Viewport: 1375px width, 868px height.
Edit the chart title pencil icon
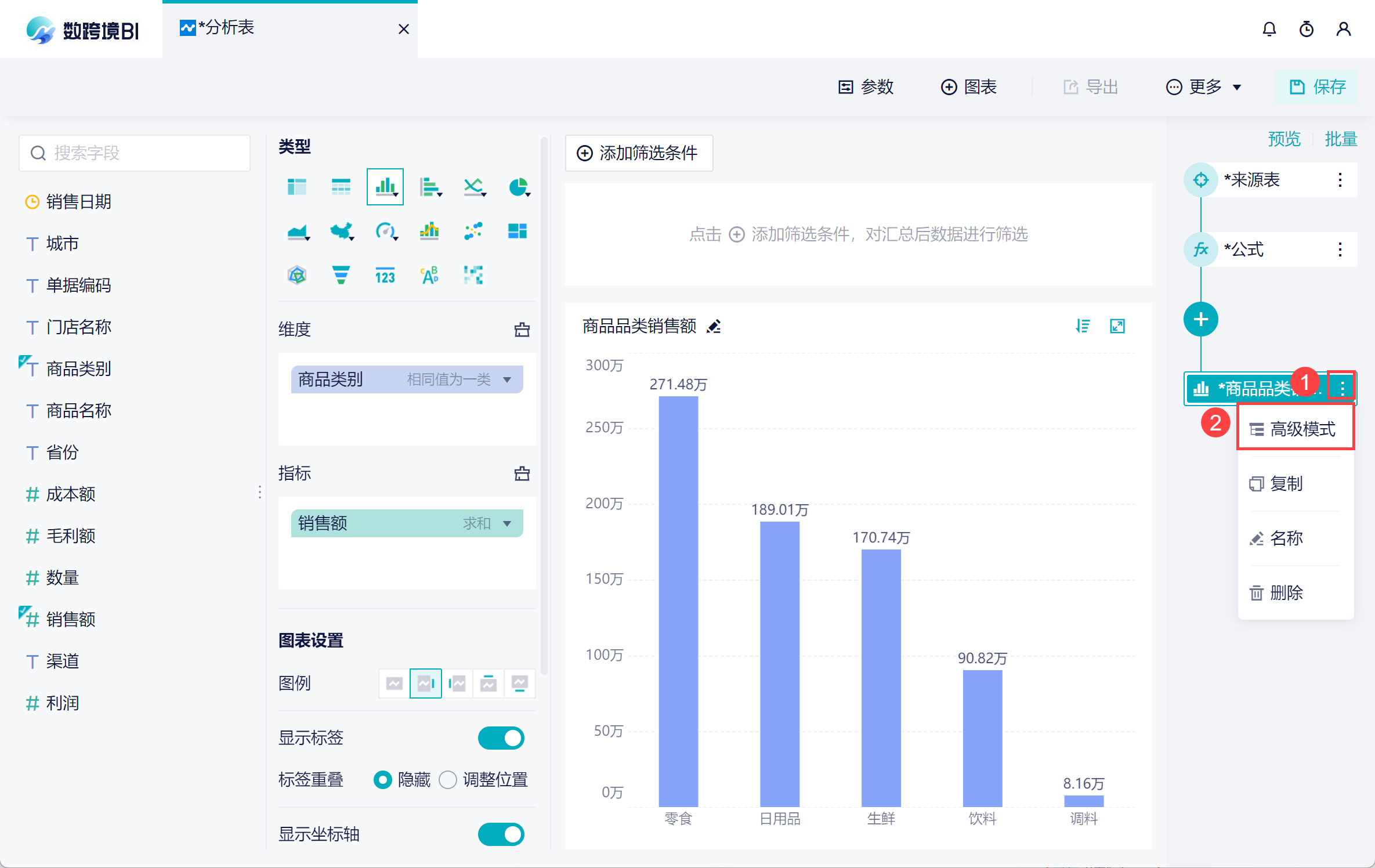pyautogui.click(x=714, y=327)
